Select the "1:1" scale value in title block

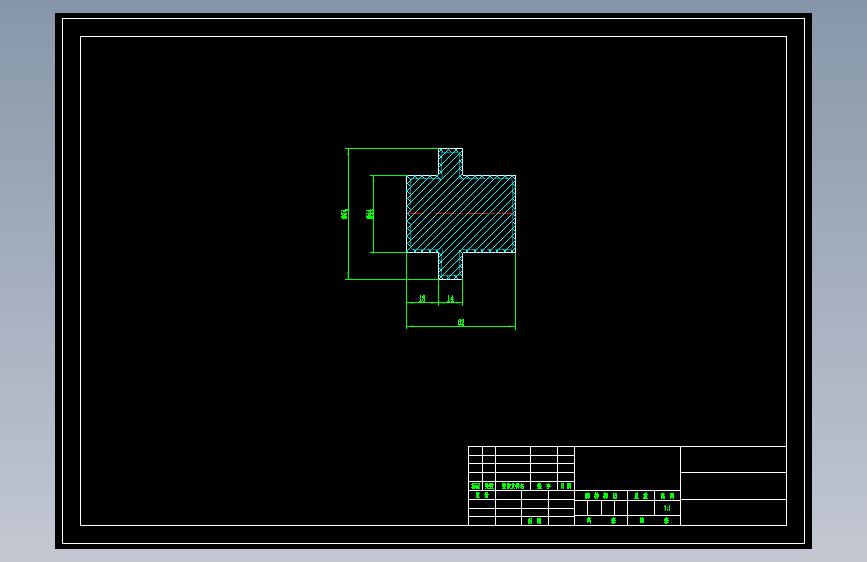(667, 508)
